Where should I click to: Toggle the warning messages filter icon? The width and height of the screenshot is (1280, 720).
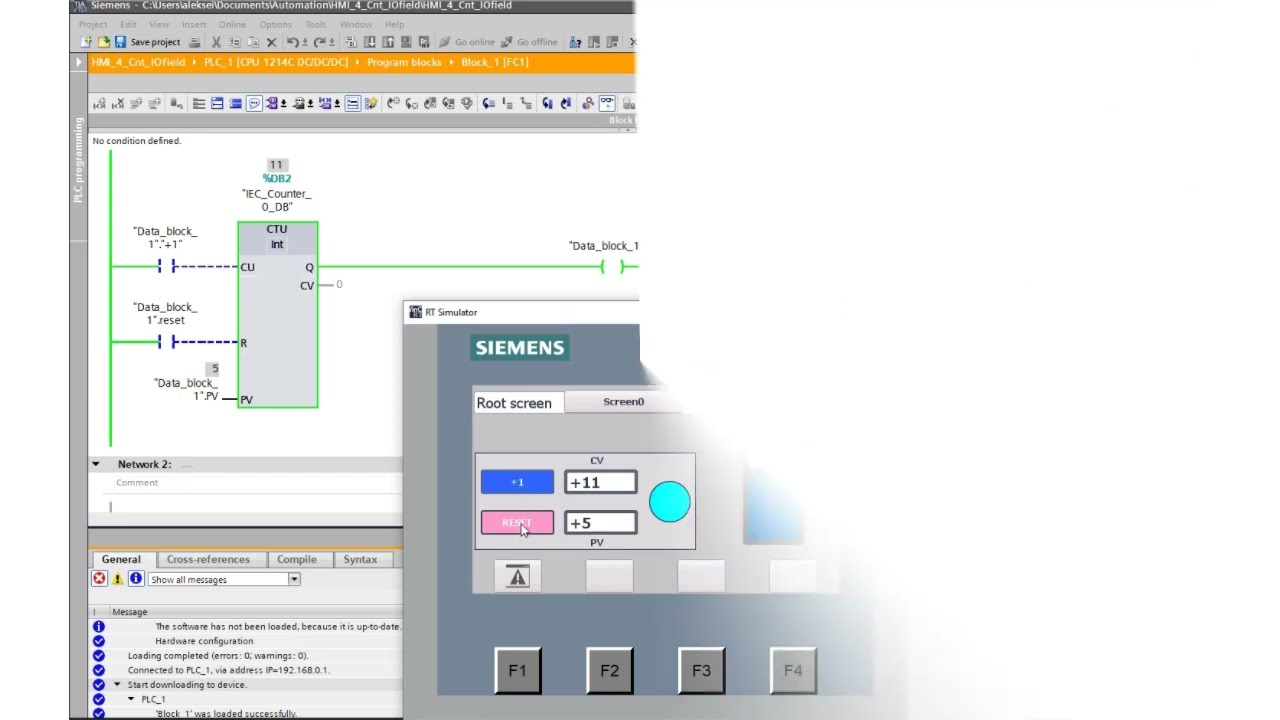coord(118,579)
